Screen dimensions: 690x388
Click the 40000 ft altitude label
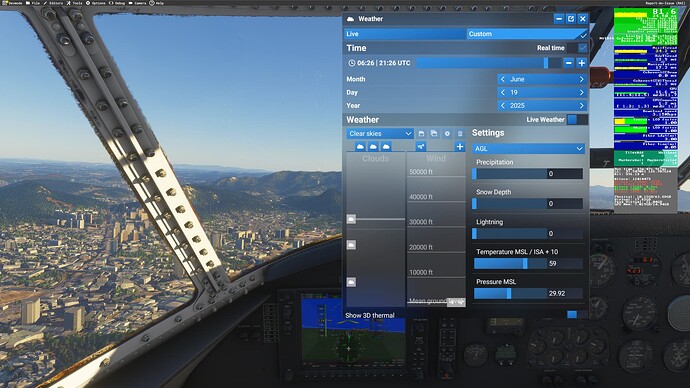(421, 197)
